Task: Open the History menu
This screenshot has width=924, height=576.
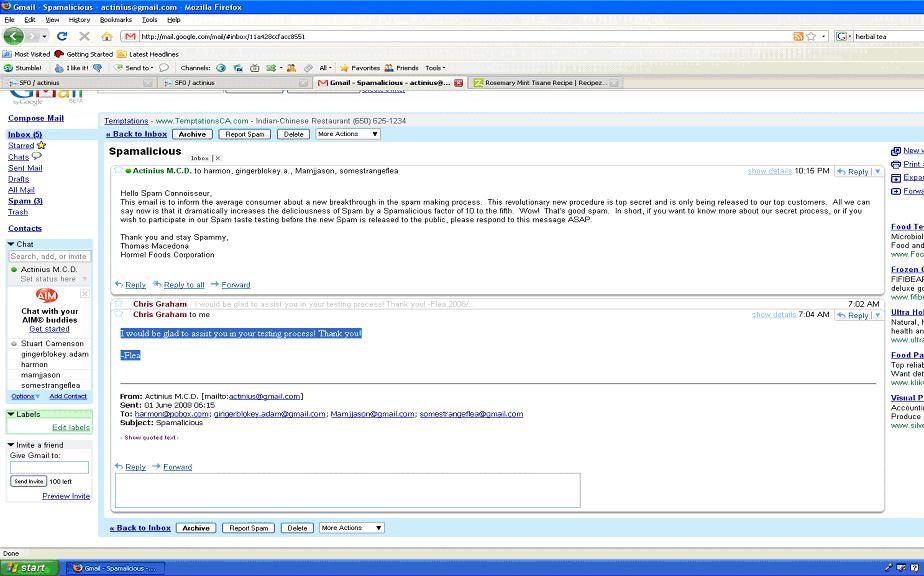Action: coord(79,19)
